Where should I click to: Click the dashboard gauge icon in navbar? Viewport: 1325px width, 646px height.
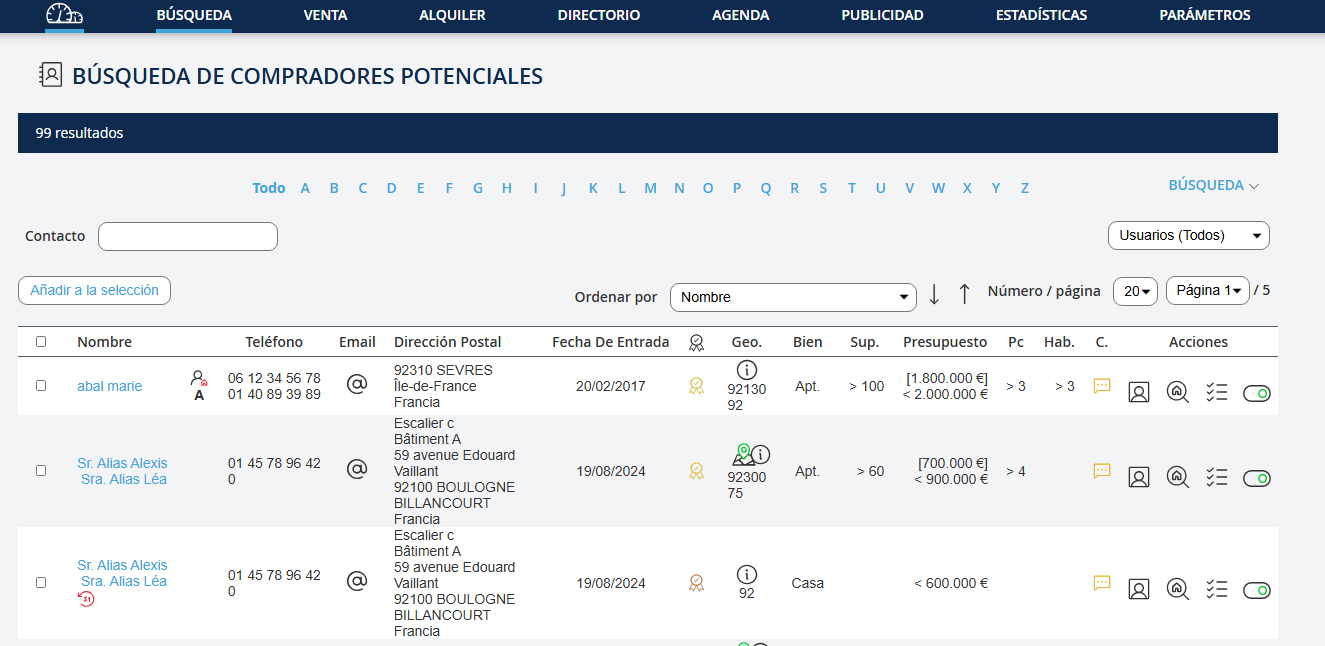click(x=64, y=15)
